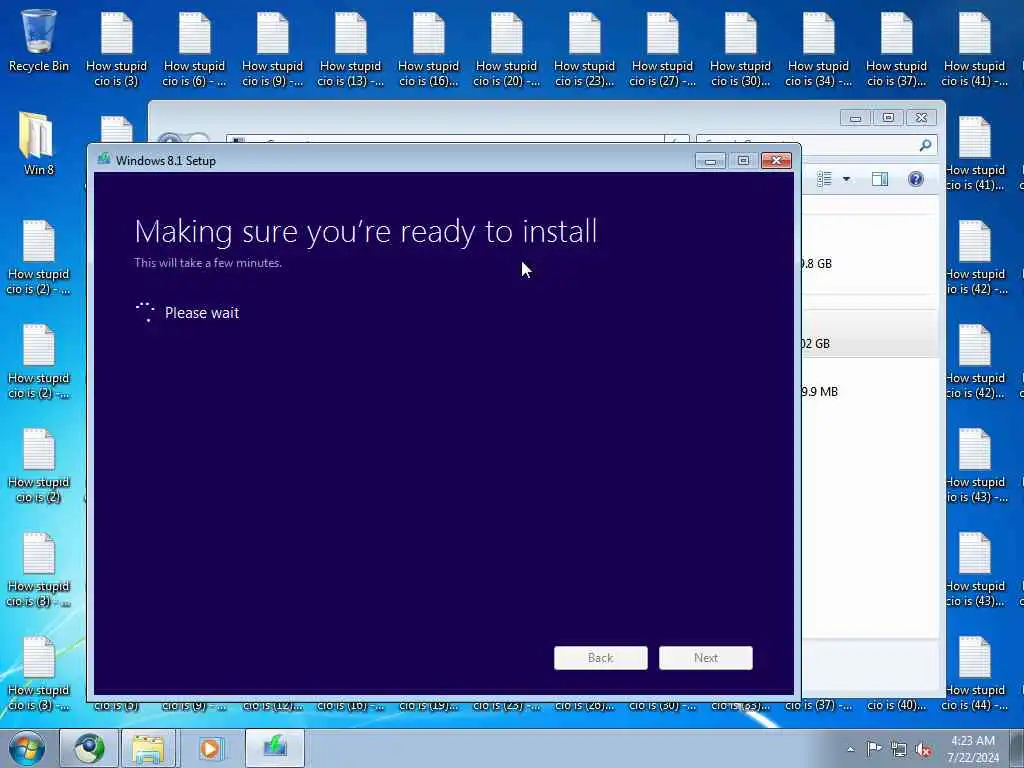Show hidden tray icons arrow
The image size is (1024, 768).
pos(850,750)
